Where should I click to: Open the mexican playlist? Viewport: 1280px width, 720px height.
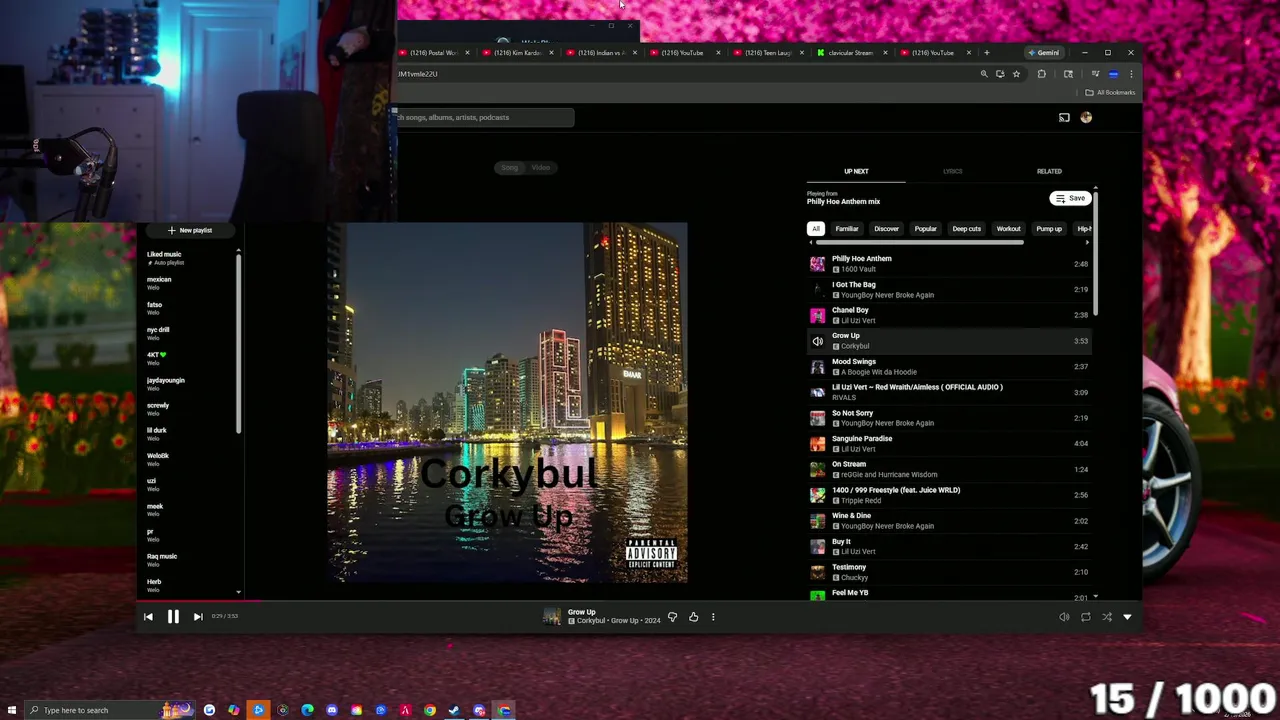[x=190, y=283]
